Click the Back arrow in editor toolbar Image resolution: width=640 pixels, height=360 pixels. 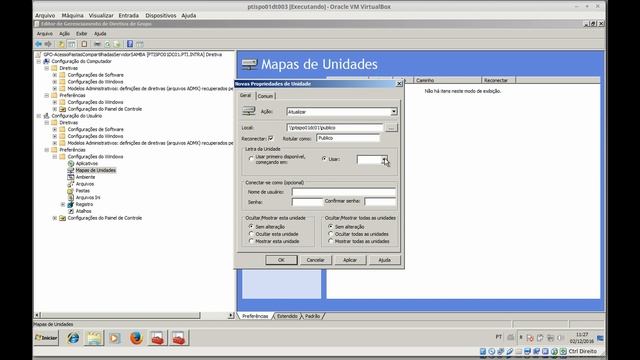click(38, 44)
